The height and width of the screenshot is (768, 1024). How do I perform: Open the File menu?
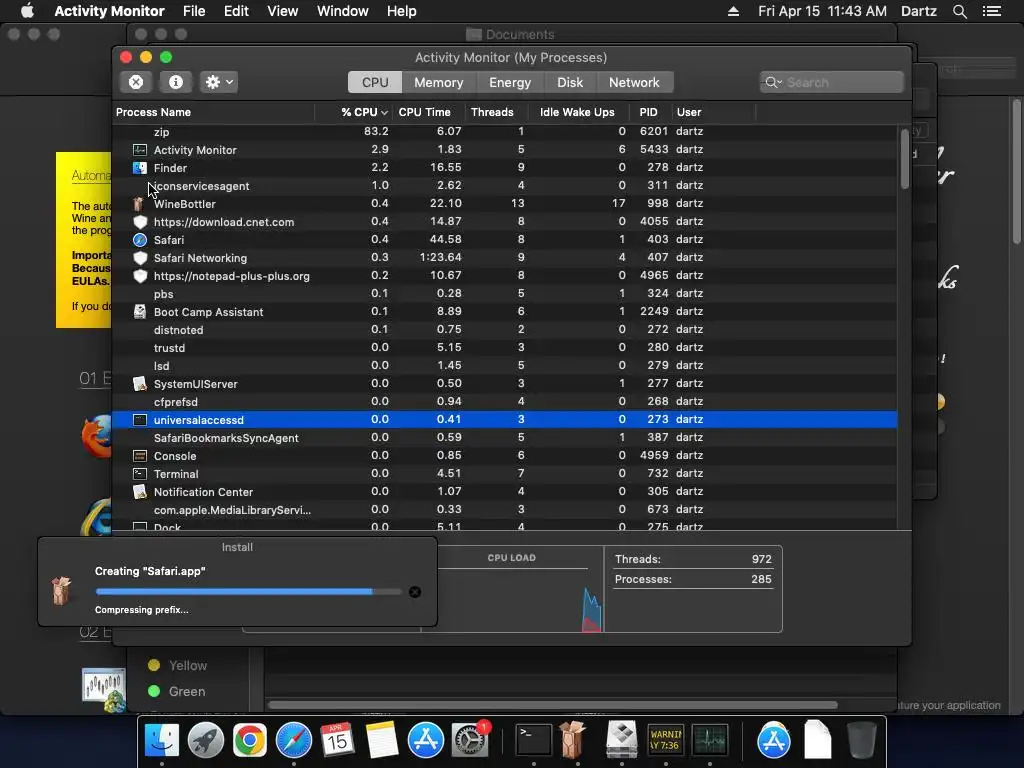[194, 11]
